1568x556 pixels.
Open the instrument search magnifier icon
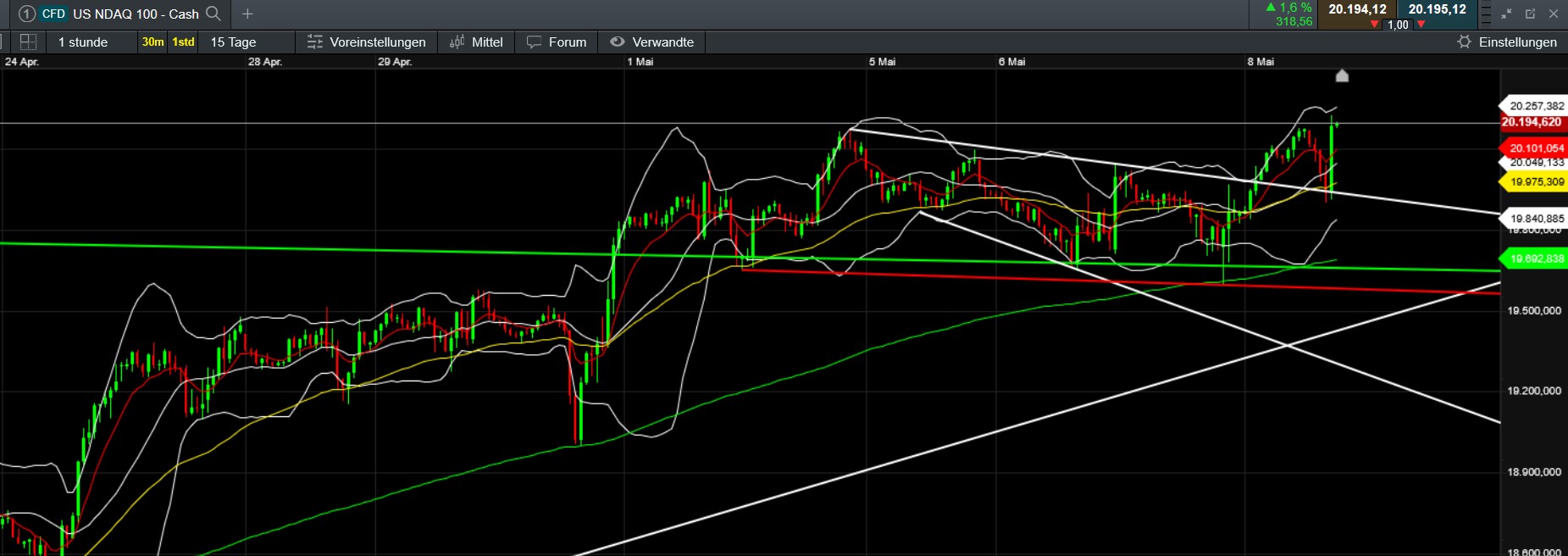213,14
